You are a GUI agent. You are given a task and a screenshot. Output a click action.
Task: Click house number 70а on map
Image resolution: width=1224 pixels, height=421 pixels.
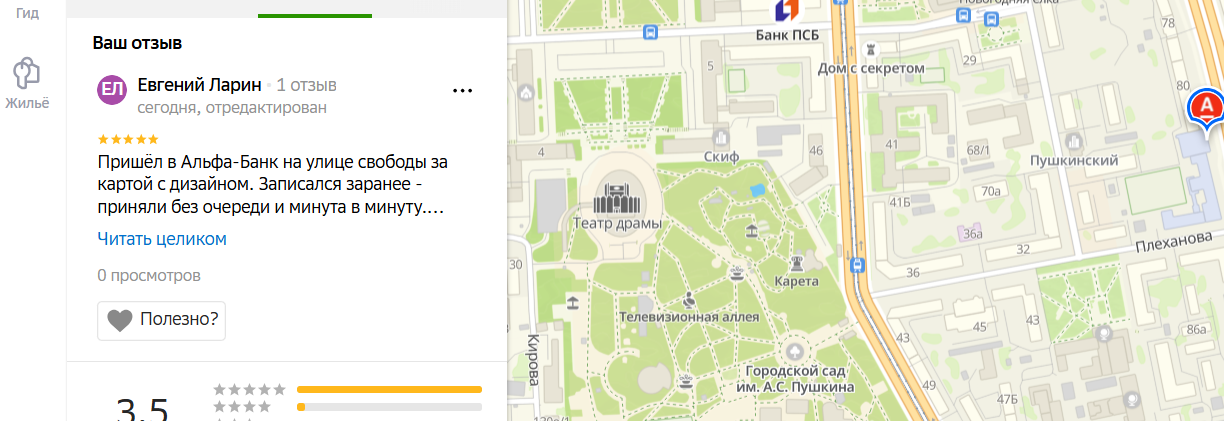pos(991,191)
